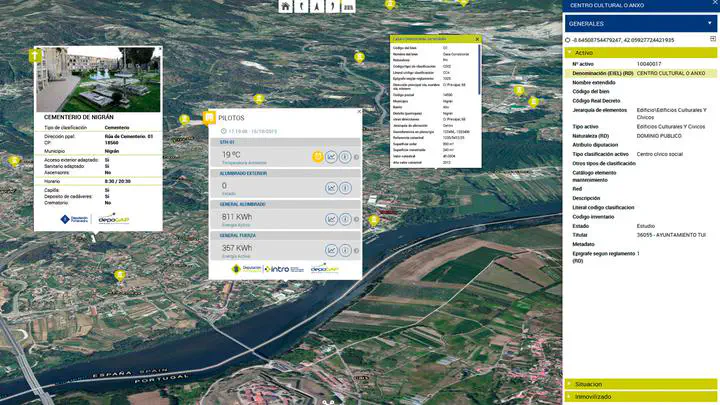Close the Casa Consistorial info popup

(477, 38)
